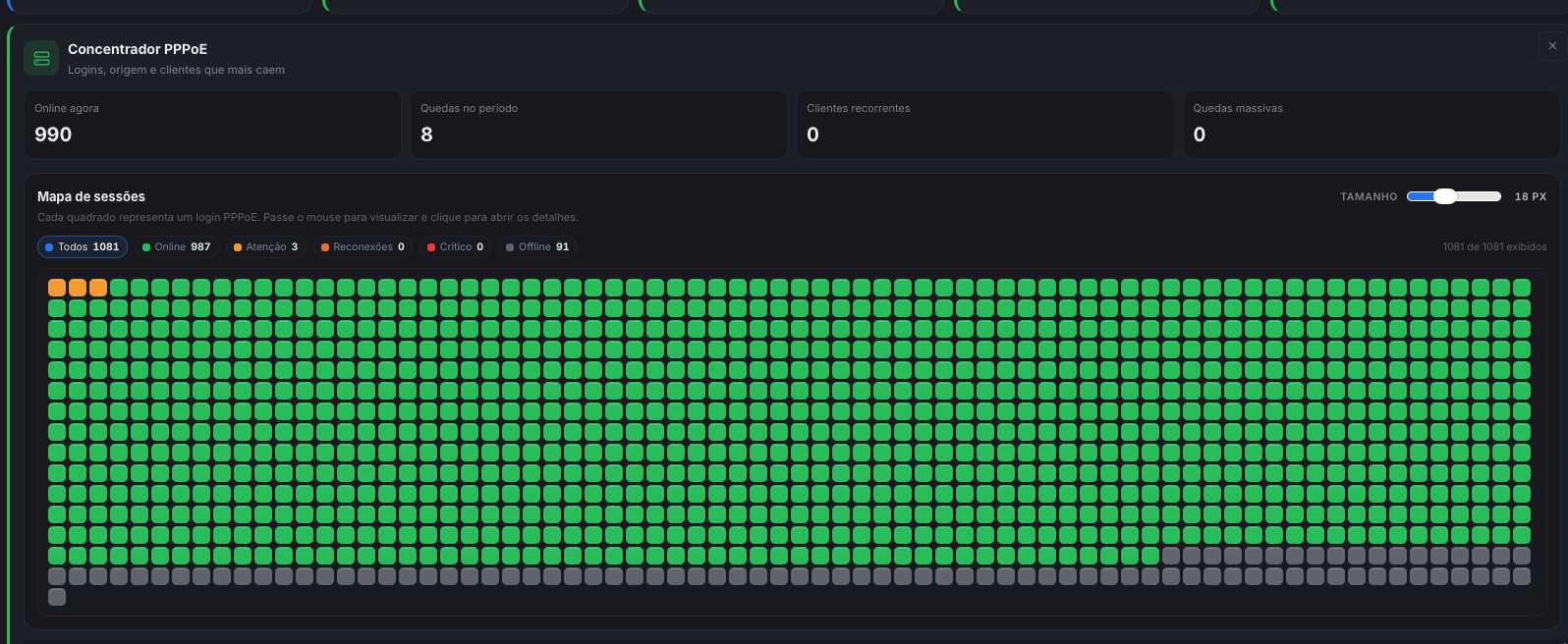Open the Quedas no período card

pos(598,125)
